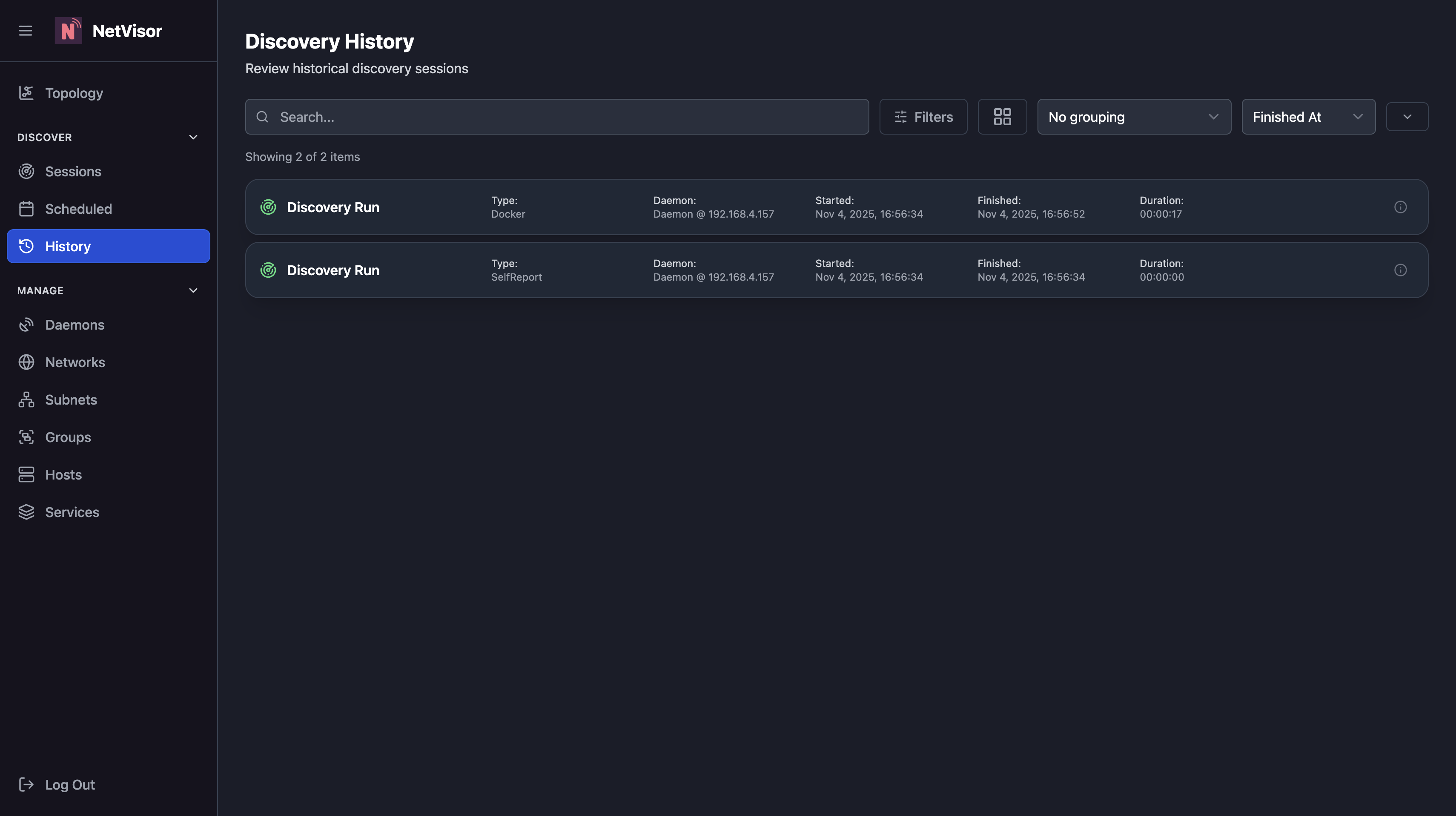Image resolution: width=1456 pixels, height=816 pixels.
Task: Open the SelfReport Discovery Run card
Action: (837, 270)
